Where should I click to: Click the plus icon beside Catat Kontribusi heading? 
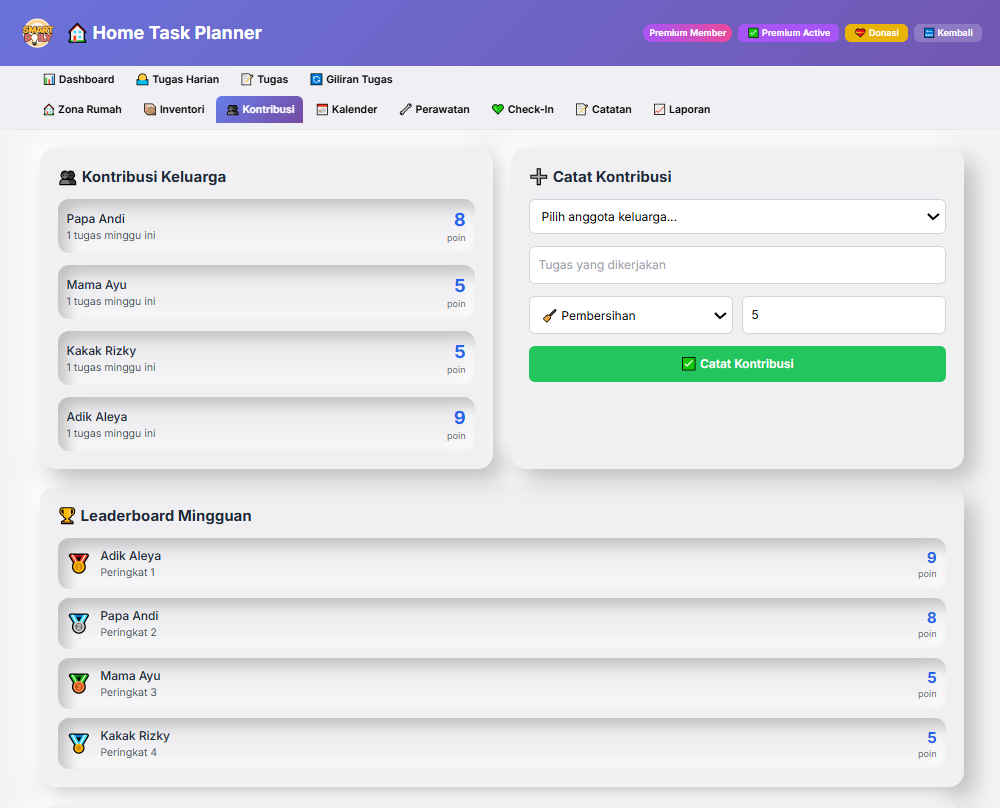[538, 177]
